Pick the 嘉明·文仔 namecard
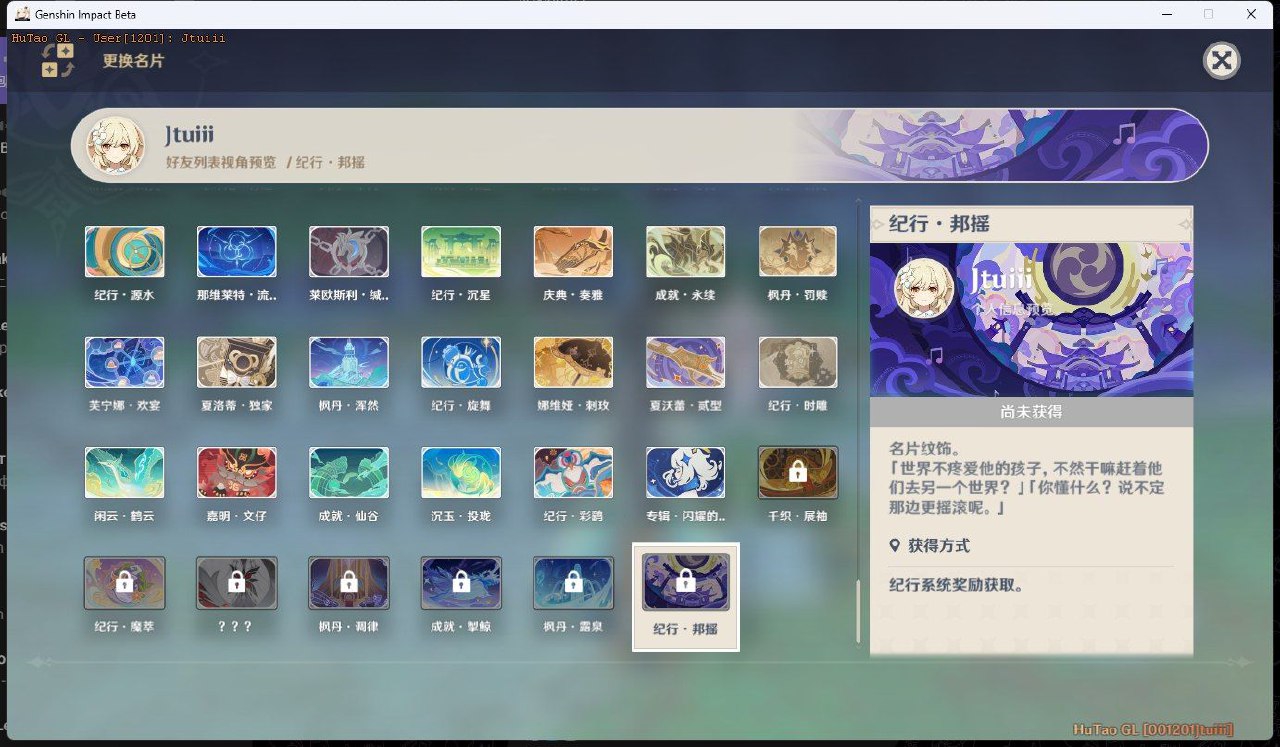1280x747 pixels. (x=237, y=472)
